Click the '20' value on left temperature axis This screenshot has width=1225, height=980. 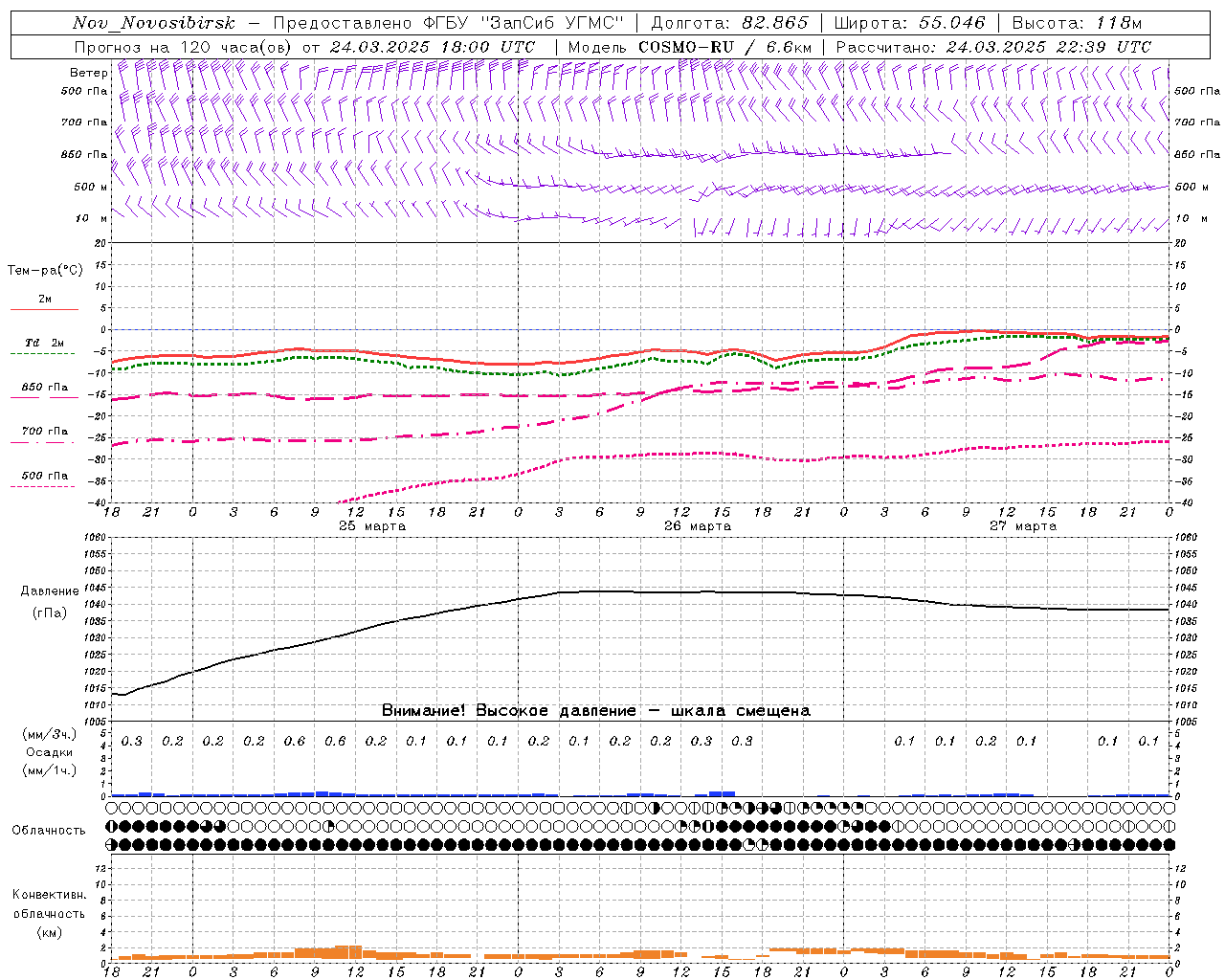[102, 243]
